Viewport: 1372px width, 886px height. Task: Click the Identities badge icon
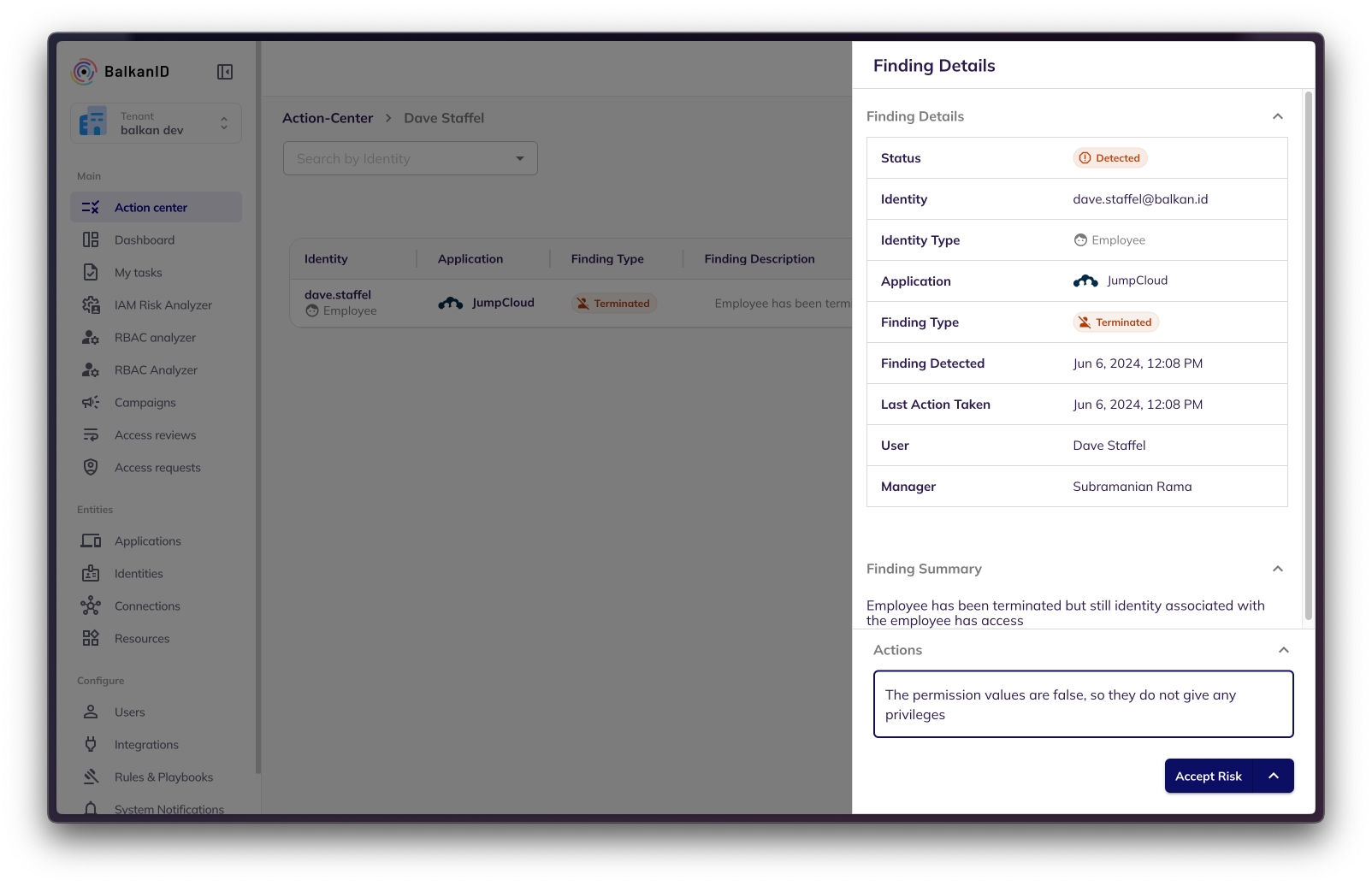[91, 573]
